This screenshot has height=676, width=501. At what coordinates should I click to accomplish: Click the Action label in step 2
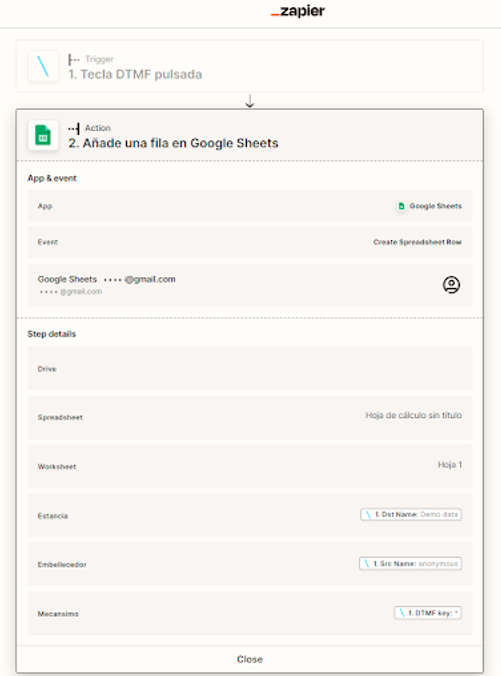tap(98, 128)
